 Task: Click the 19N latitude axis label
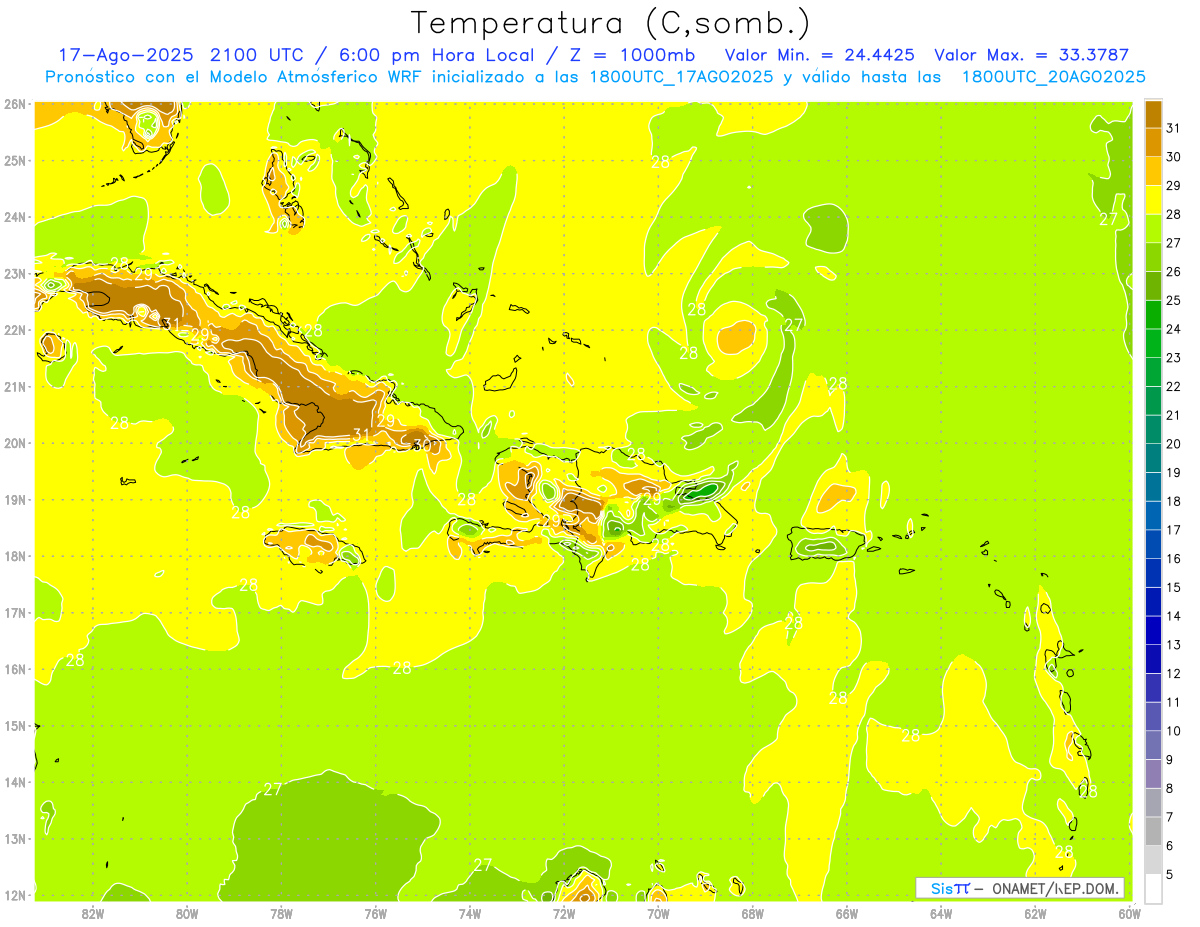pyautogui.click(x=14, y=499)
